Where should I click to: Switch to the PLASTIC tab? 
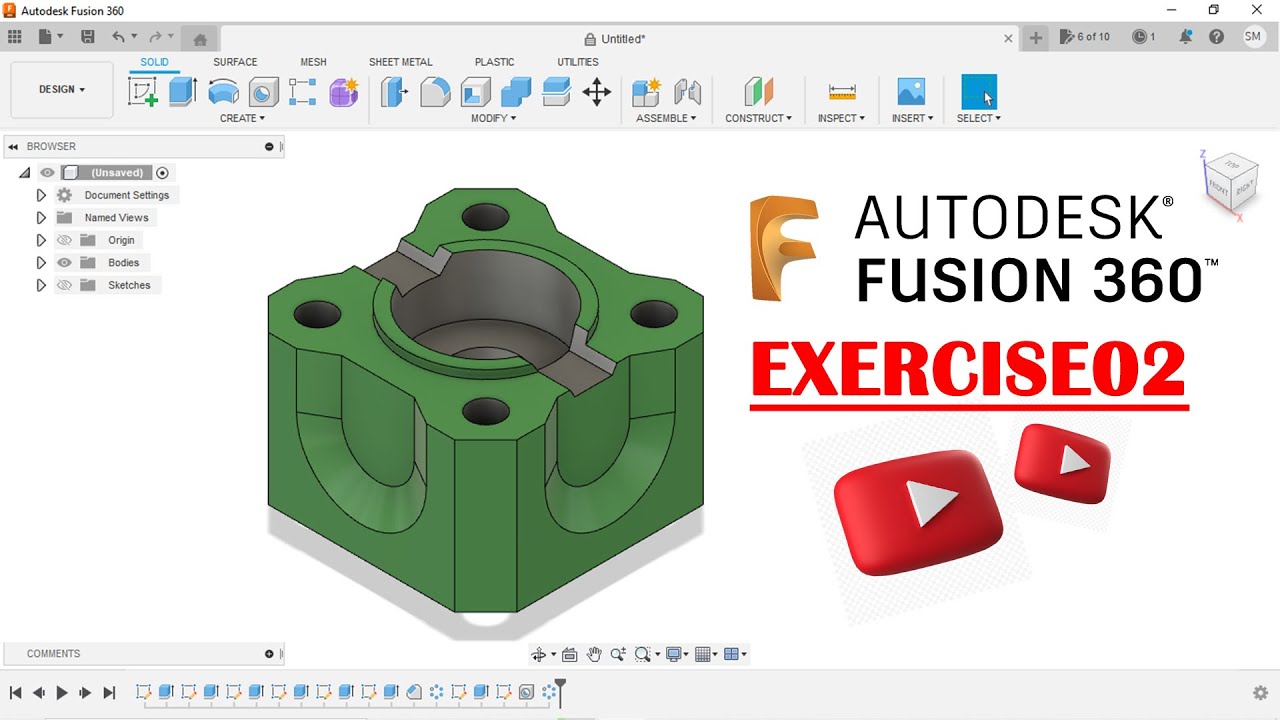coord(495,62)
